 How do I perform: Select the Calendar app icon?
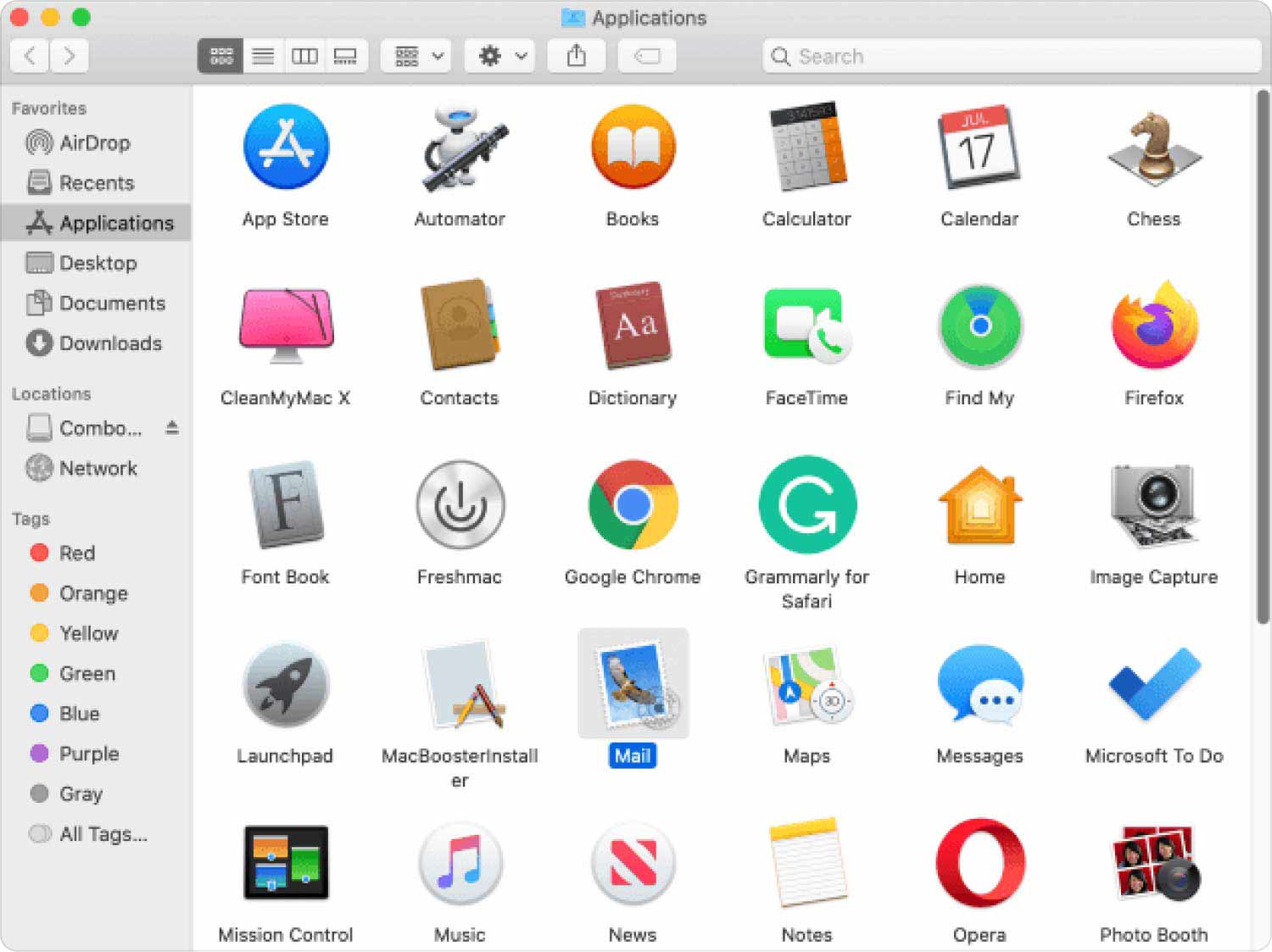pyautogui.click(x=979, y=147)
